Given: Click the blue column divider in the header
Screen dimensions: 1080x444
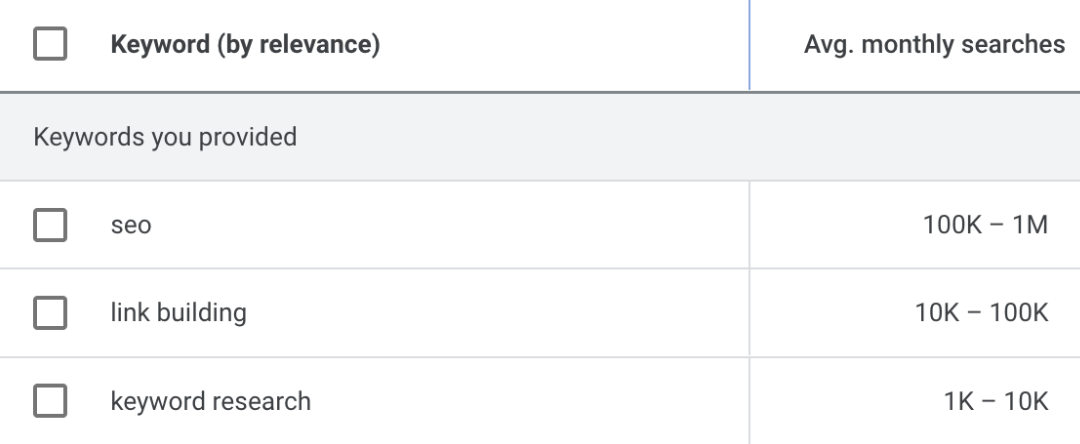Looking at the screenshot, I should pos(749,45).
